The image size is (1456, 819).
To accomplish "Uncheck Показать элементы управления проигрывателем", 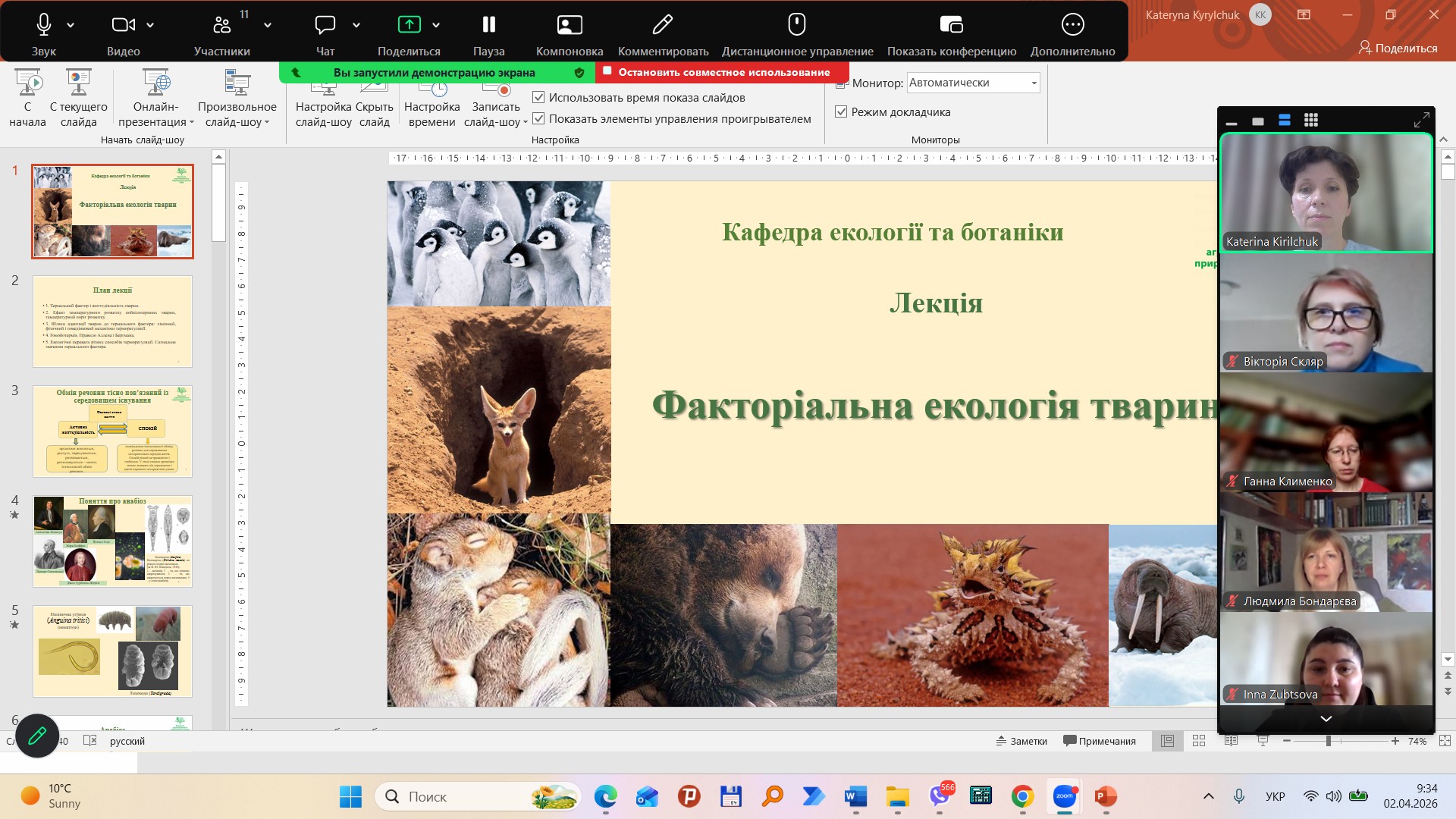I will tap(539, 118).
